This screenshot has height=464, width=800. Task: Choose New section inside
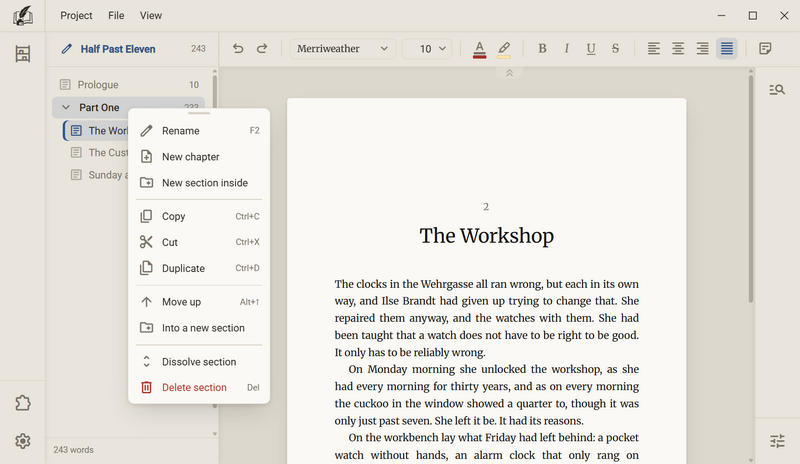click(x=199, y=183)
